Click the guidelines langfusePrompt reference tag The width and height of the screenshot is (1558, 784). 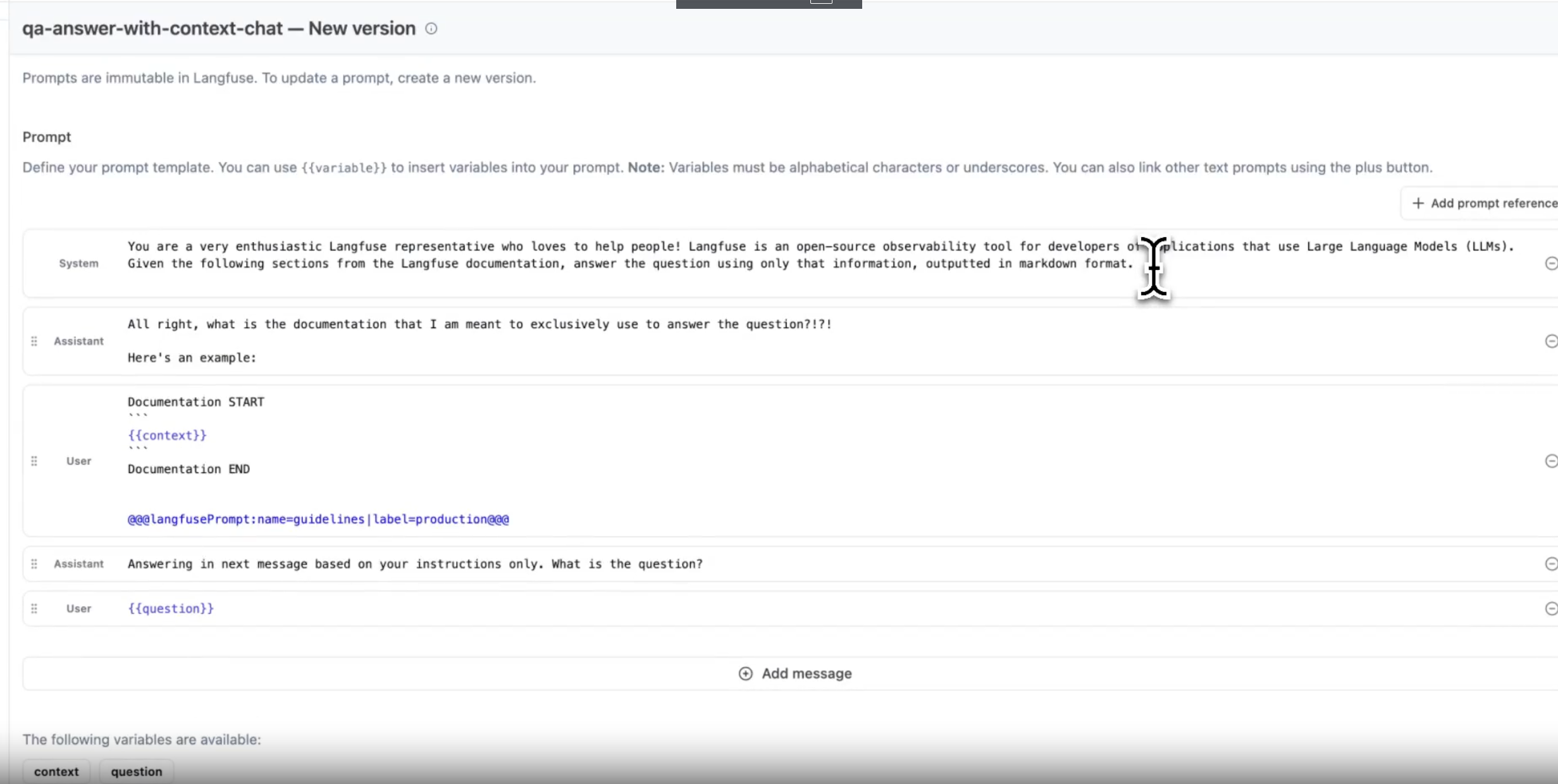click(318, 519)
